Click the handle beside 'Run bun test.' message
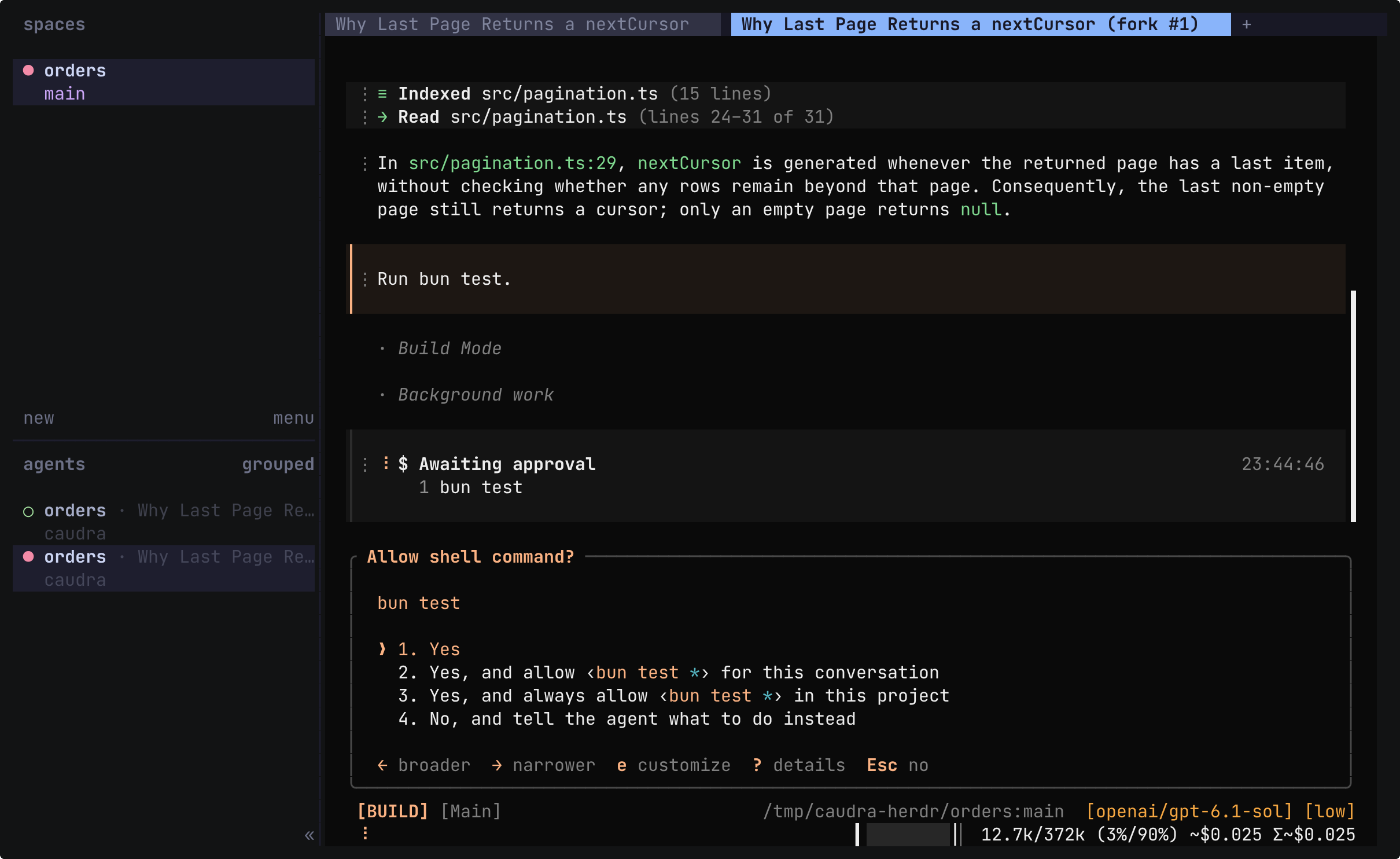The image size is (1400, 859). coord(365,279)
